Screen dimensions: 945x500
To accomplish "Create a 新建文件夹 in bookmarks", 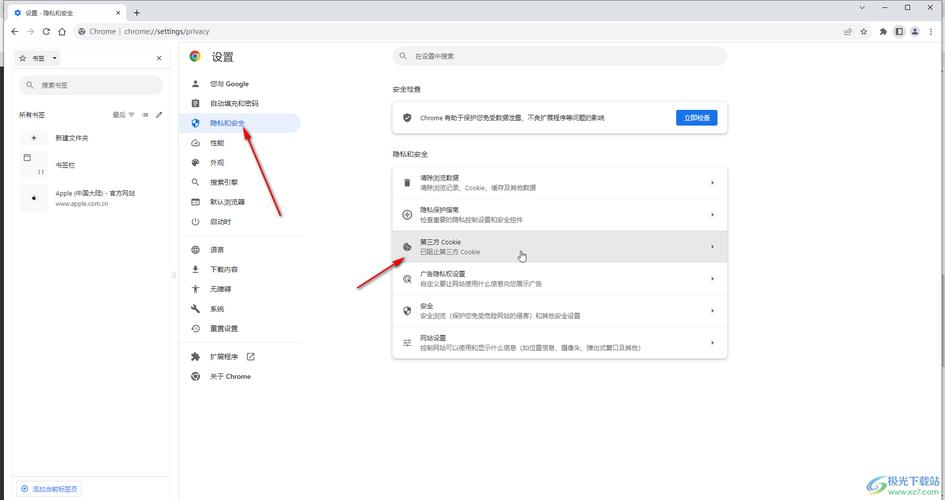I will coord(90,138).
